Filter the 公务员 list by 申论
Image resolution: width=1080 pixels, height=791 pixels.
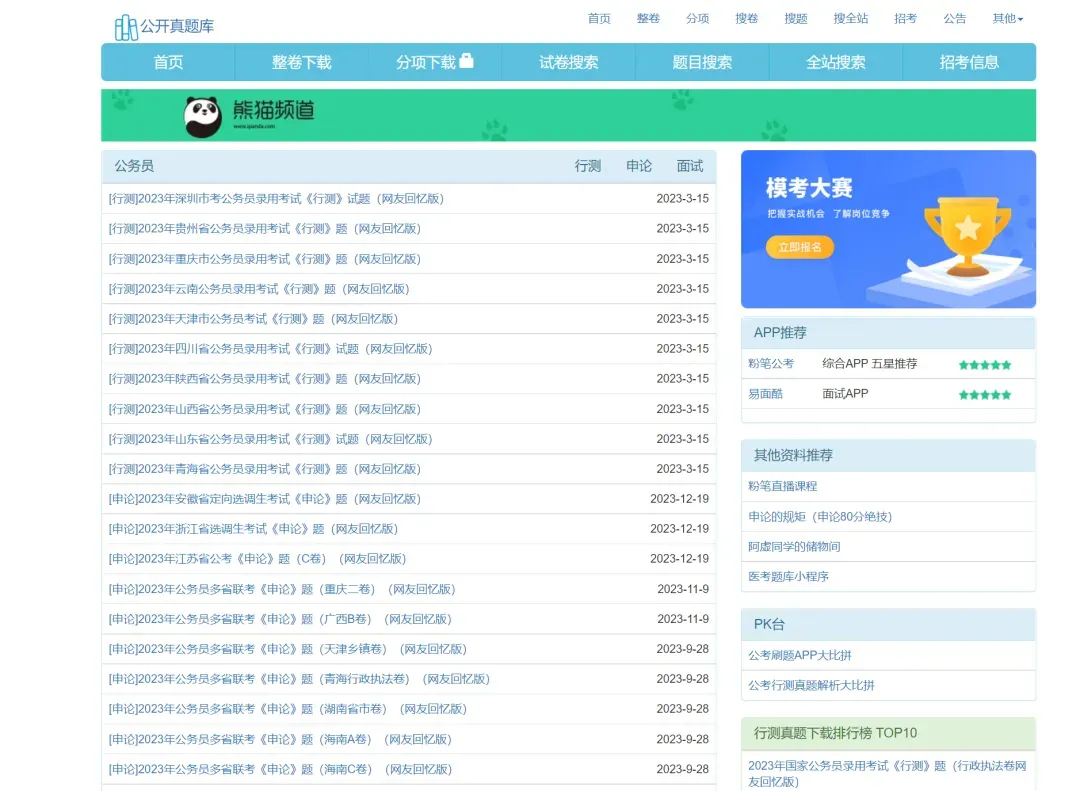coord(639,166)
